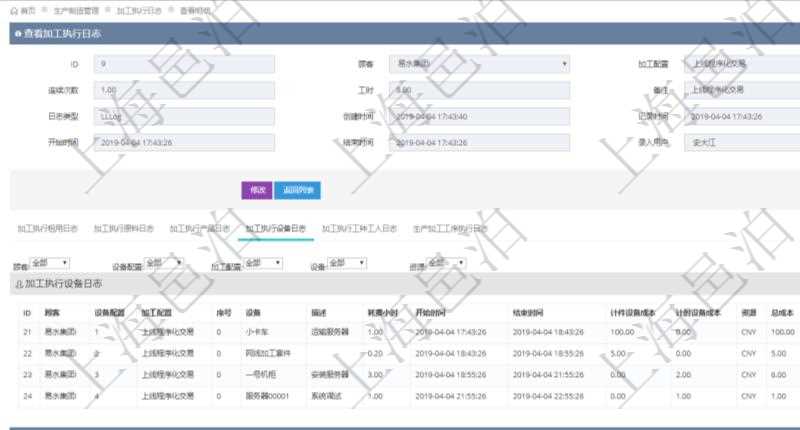800x430 pixels.
Task: Switch to 加工执行原料日志 tab
Action: [123, 229]
